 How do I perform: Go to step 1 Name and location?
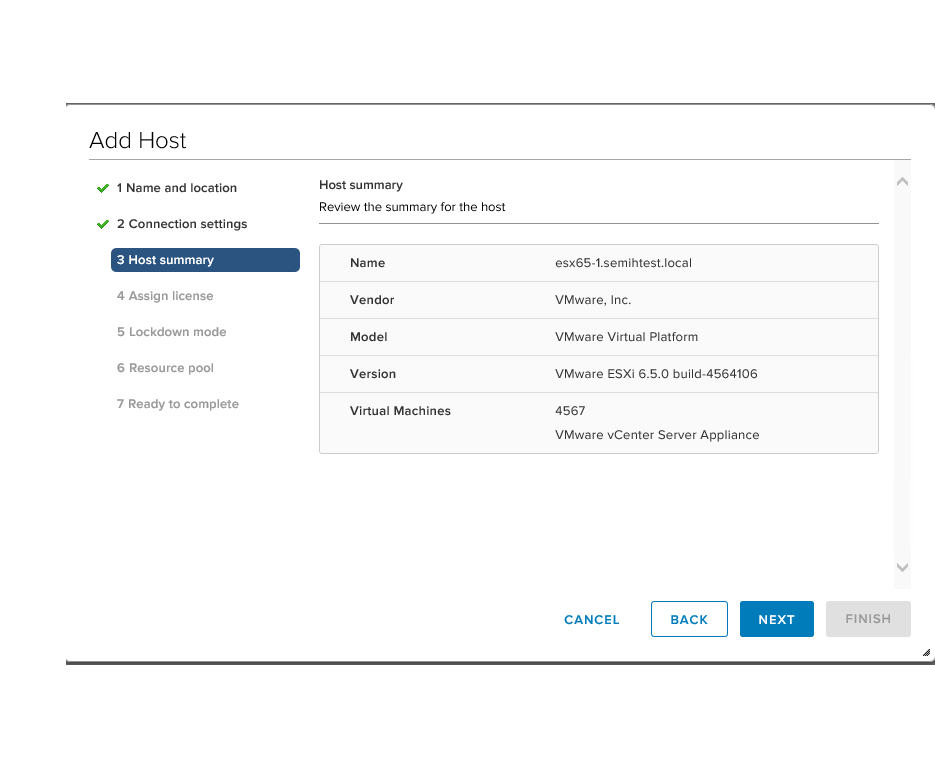pyautogui.click(x=176, y=188)
